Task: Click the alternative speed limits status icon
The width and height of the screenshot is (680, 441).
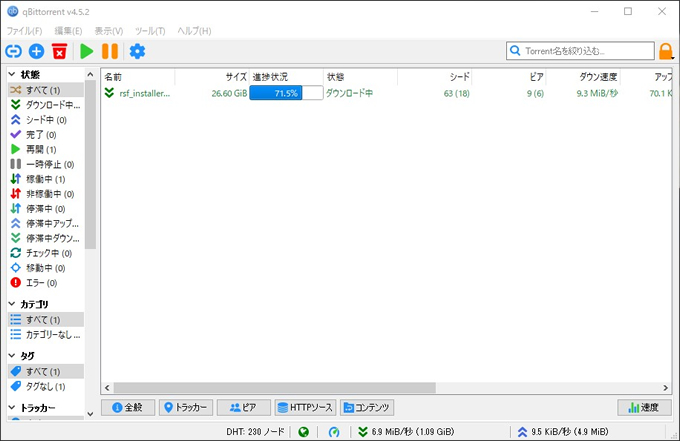Action: coord(334,432)
